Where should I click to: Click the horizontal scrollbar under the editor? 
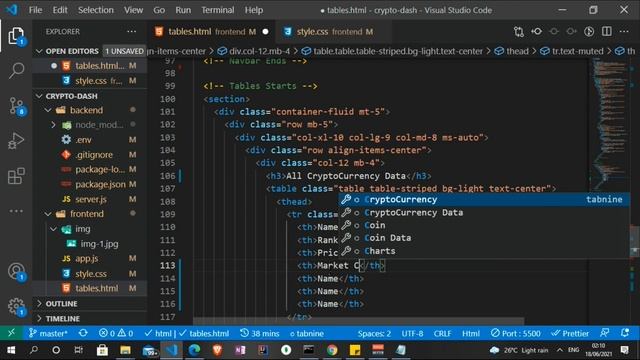pyautogui.click(x=358, y=322)
